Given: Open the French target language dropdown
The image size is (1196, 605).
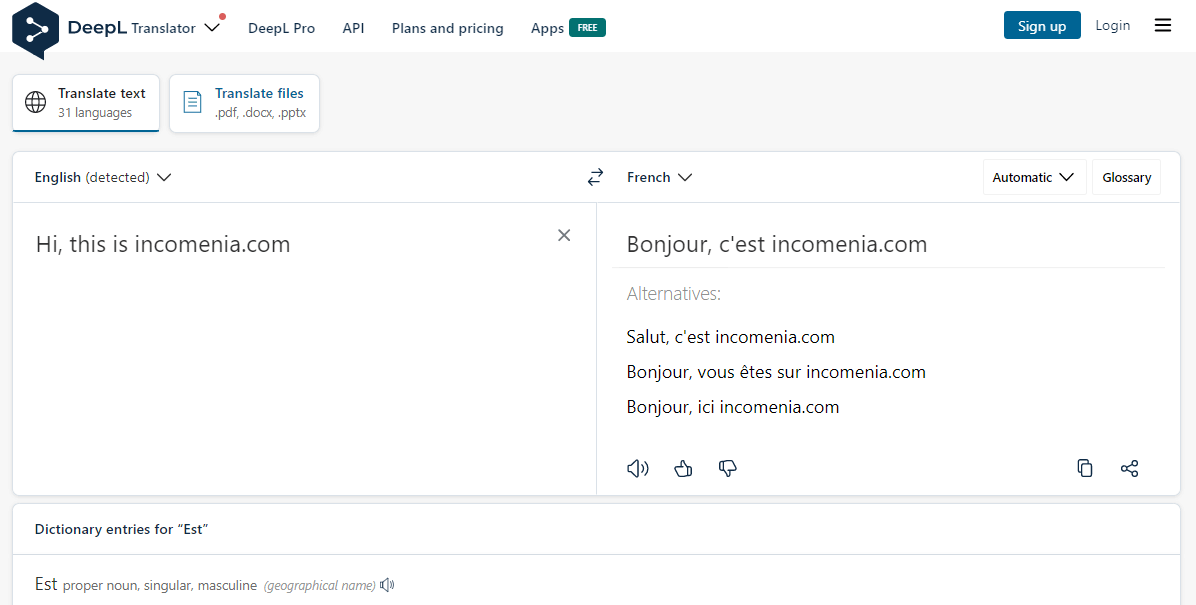Looking at the screenshot, I should click(x=659, y=177).
